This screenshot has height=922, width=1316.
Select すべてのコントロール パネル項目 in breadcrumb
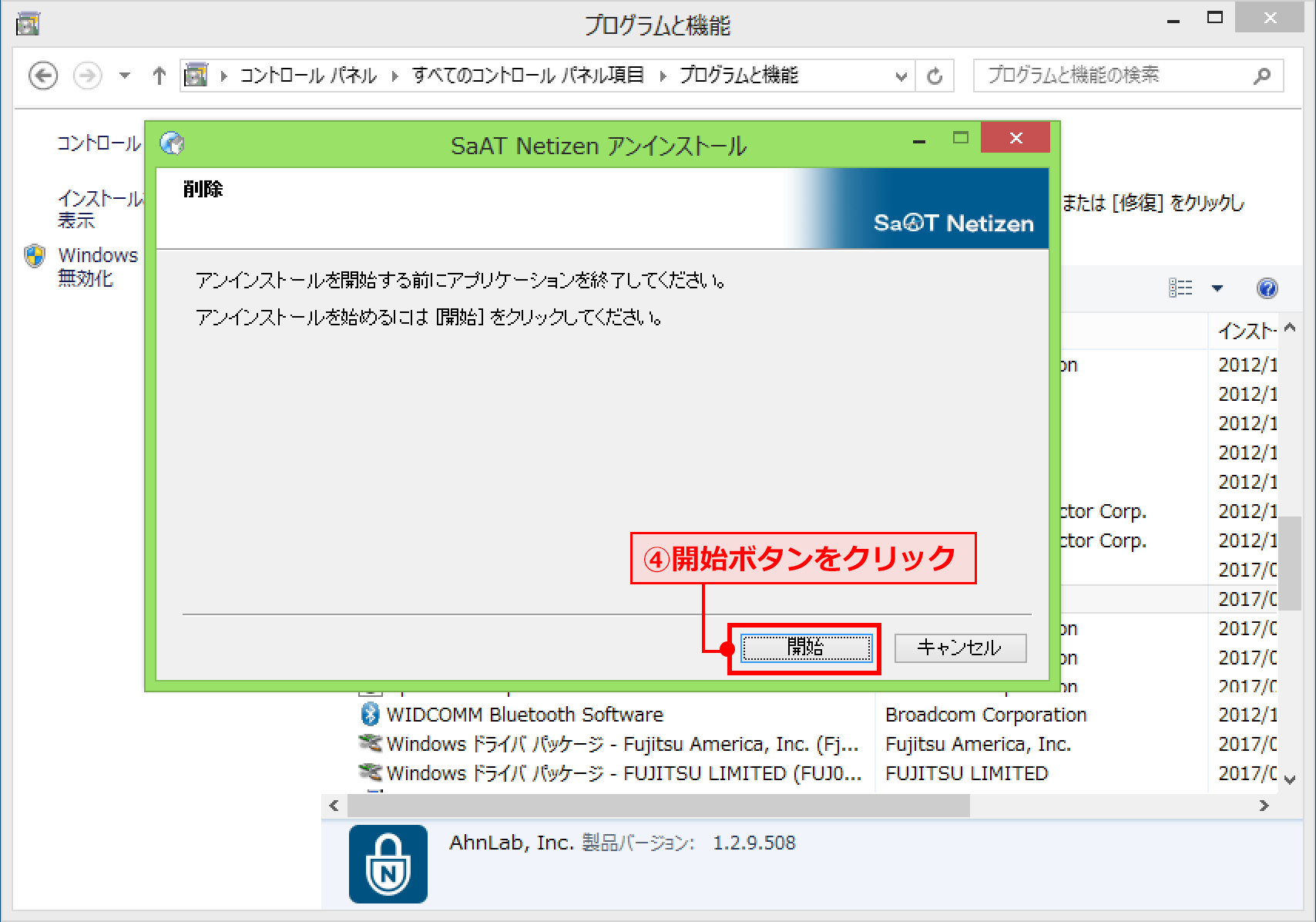click(528, 76)
